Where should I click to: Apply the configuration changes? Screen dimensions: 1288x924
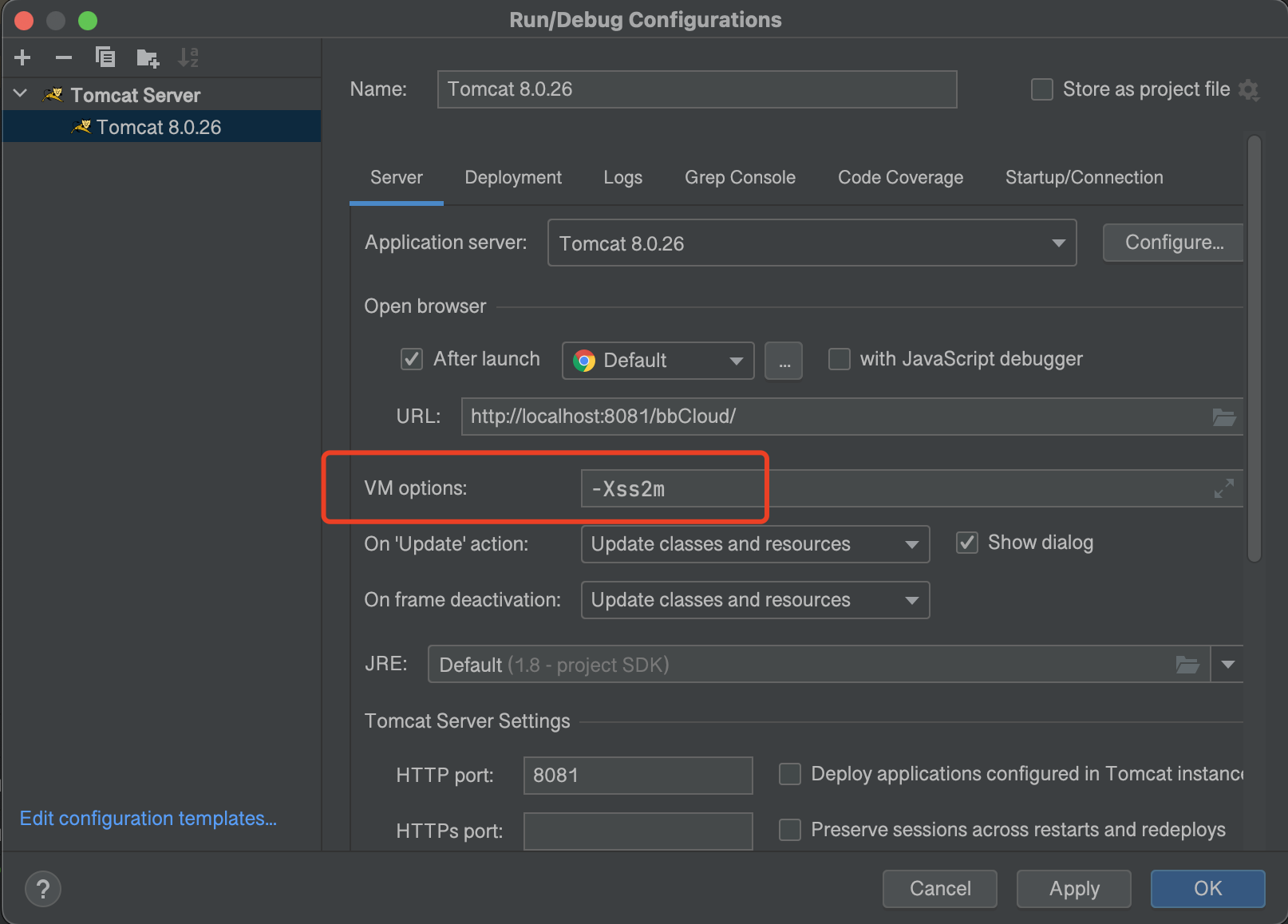tap(1073, 888)
